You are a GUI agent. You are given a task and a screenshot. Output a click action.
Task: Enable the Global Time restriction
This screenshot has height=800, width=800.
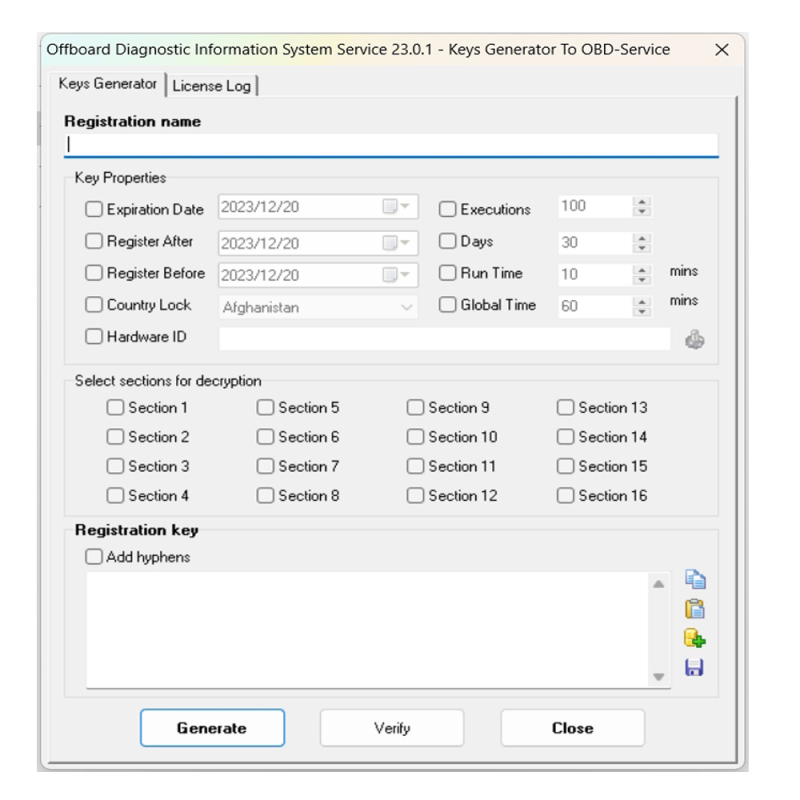[447, 305]
